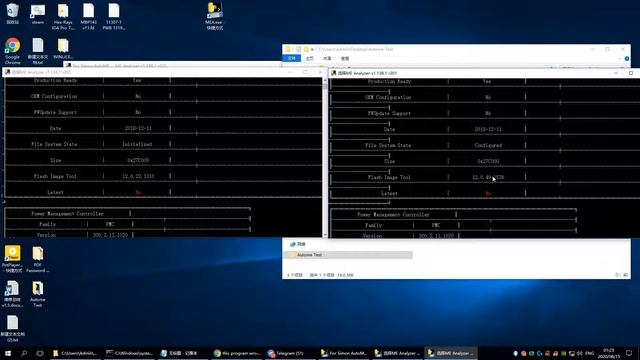Launch Google Chrome from the desktop
640x360 pixels.
click(12, 51)
